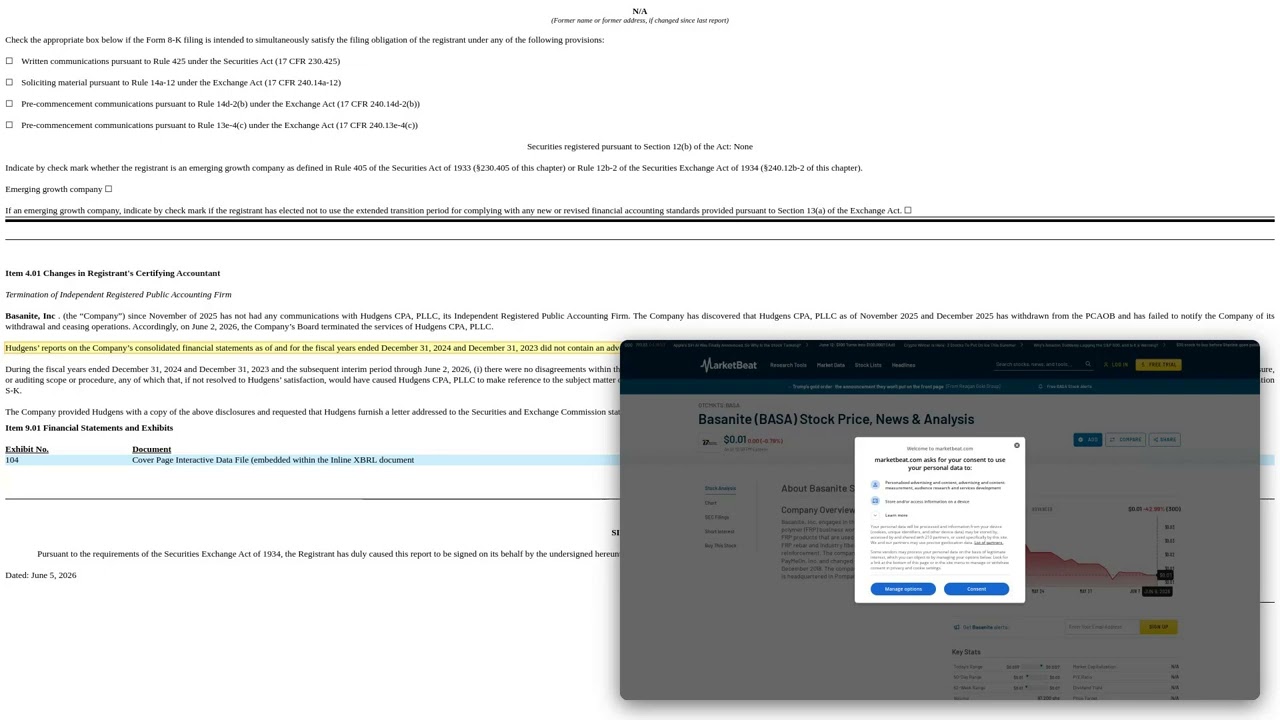The image size is (1280, 720).
Task: Click Dated: June 5, 2026 text
Action: tap(41, 575)
